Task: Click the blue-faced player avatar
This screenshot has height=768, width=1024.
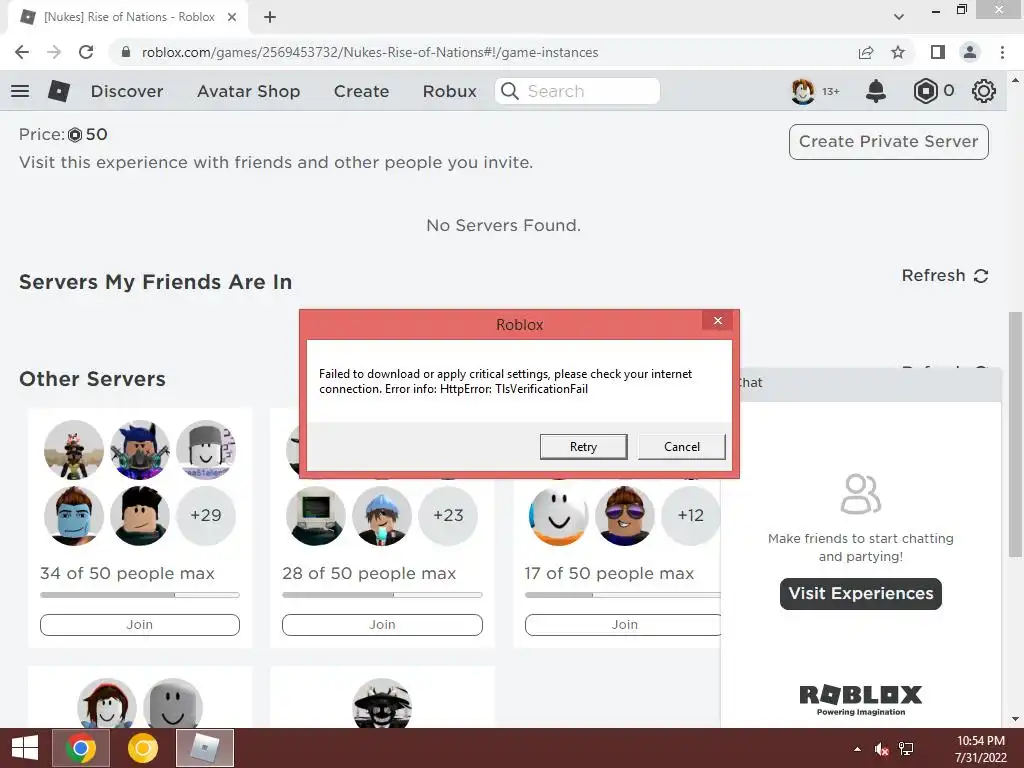Action: coord(74,515)
